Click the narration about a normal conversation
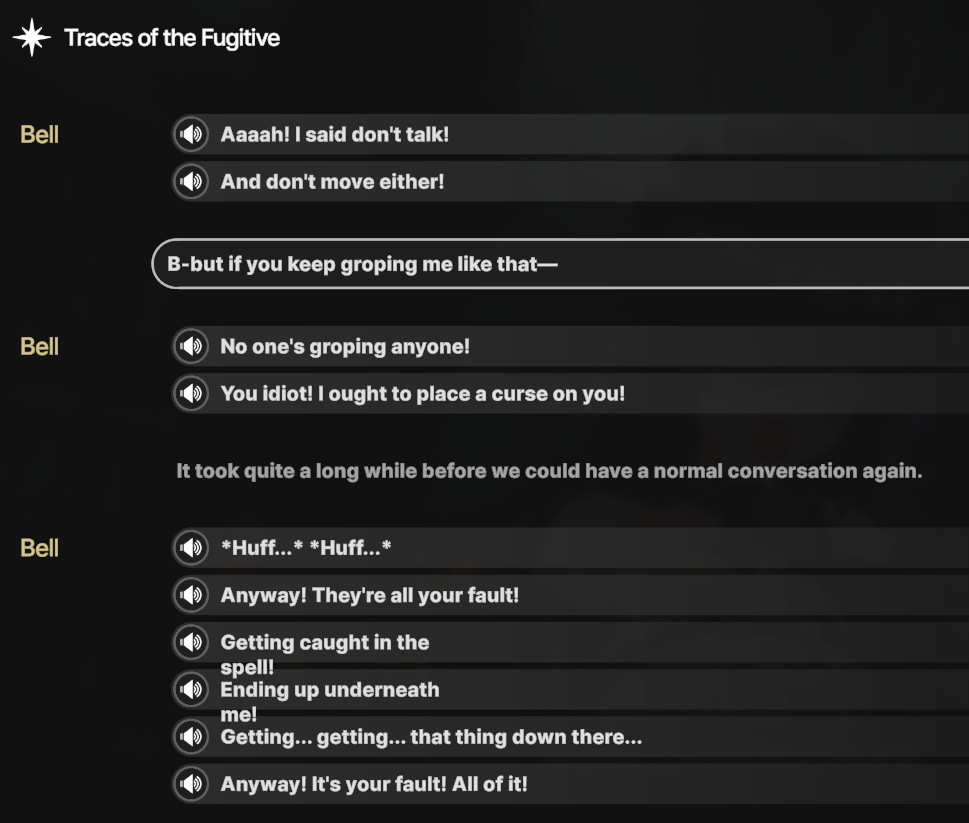This screenshot has height=823, width=969. click(549, 470)
